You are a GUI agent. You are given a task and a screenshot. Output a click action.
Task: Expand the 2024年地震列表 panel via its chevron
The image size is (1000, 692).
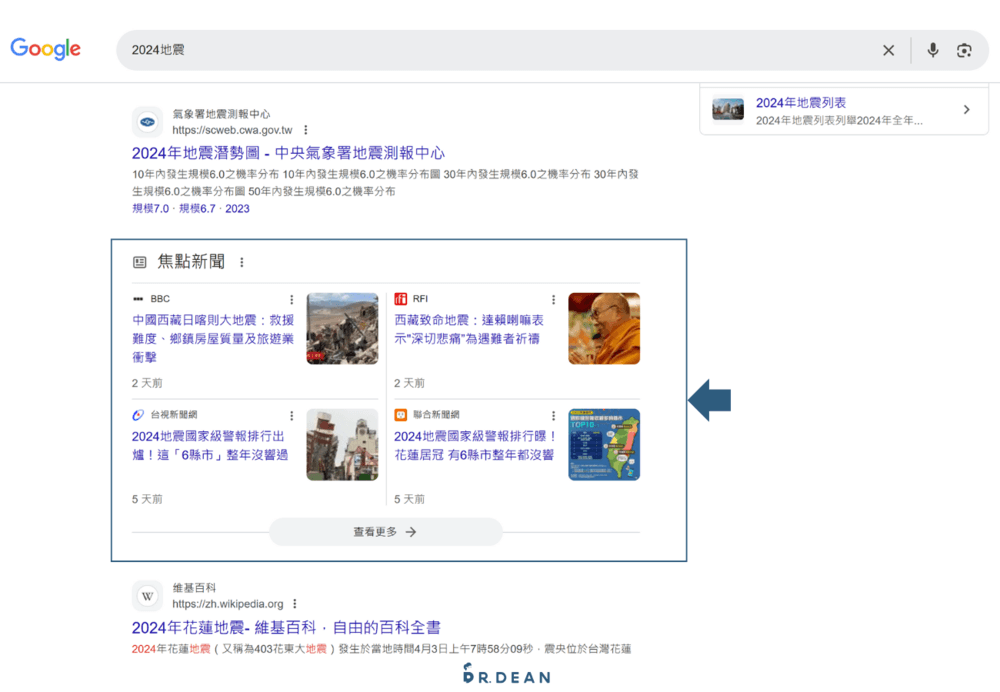pyautogui.click(x=966, y=109)
